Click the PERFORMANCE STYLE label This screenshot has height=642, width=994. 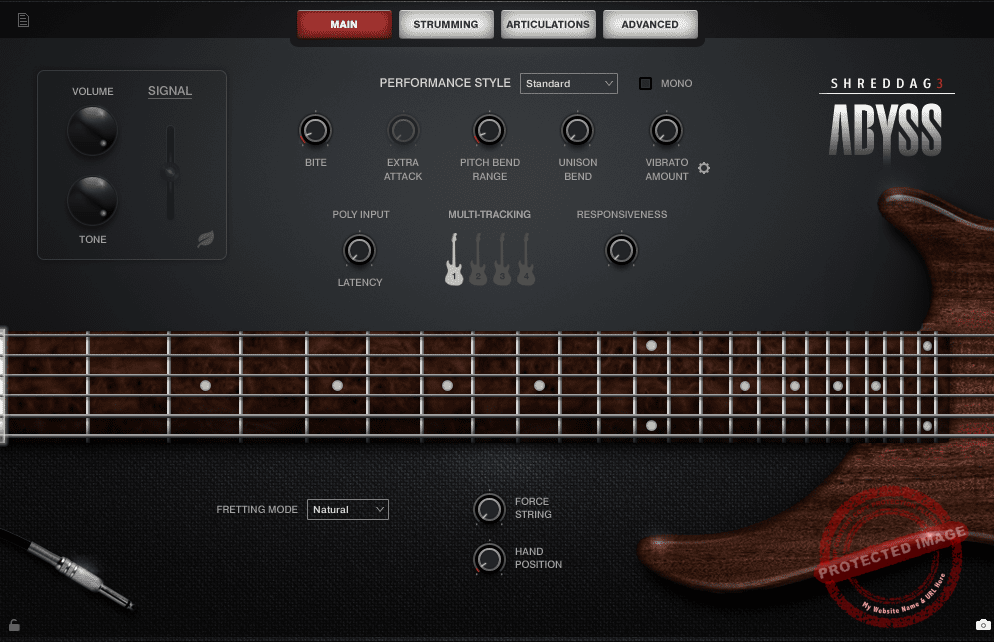(x=445, y=83)
